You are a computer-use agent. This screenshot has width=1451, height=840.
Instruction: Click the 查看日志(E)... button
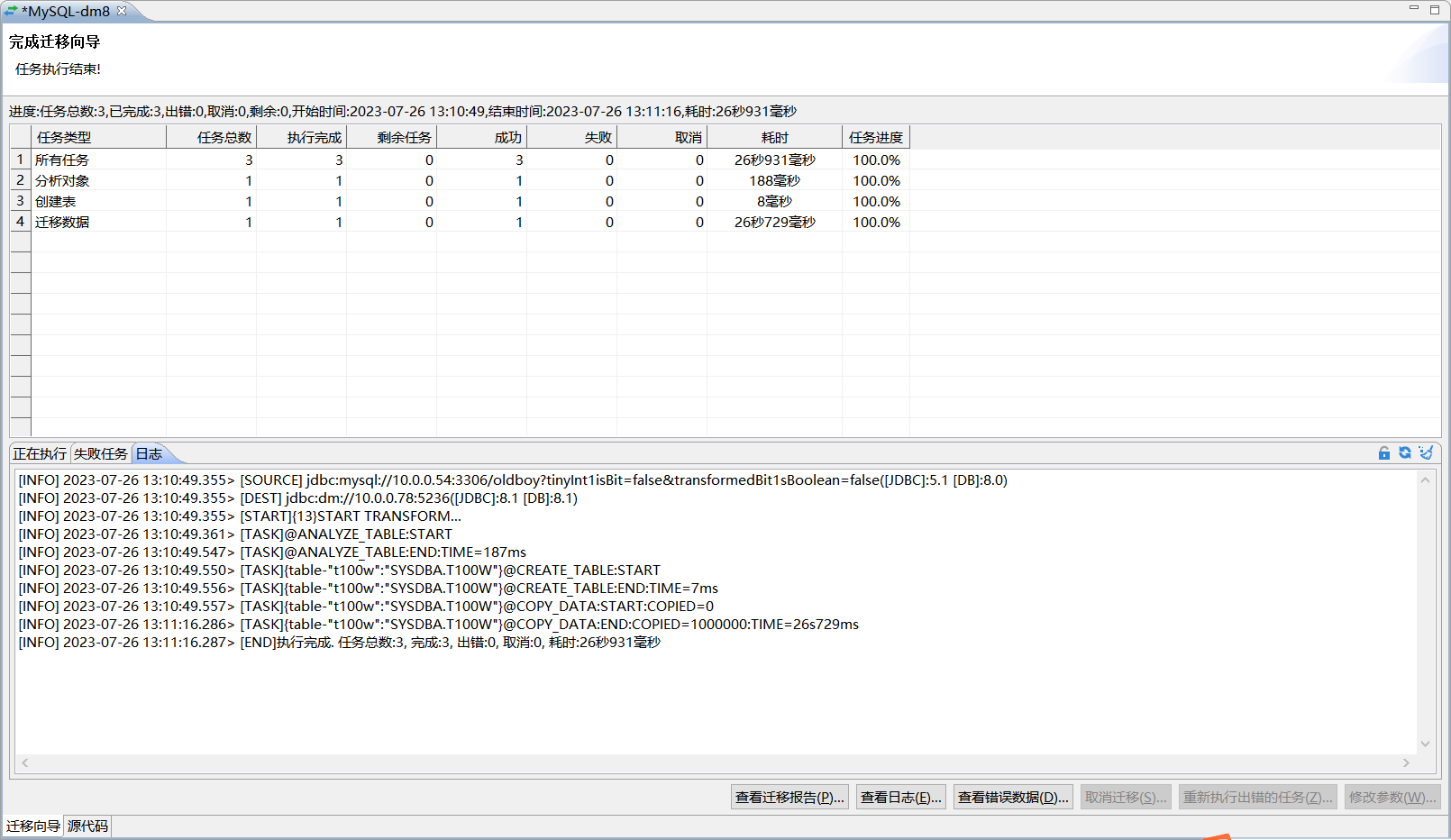point(901,798)
